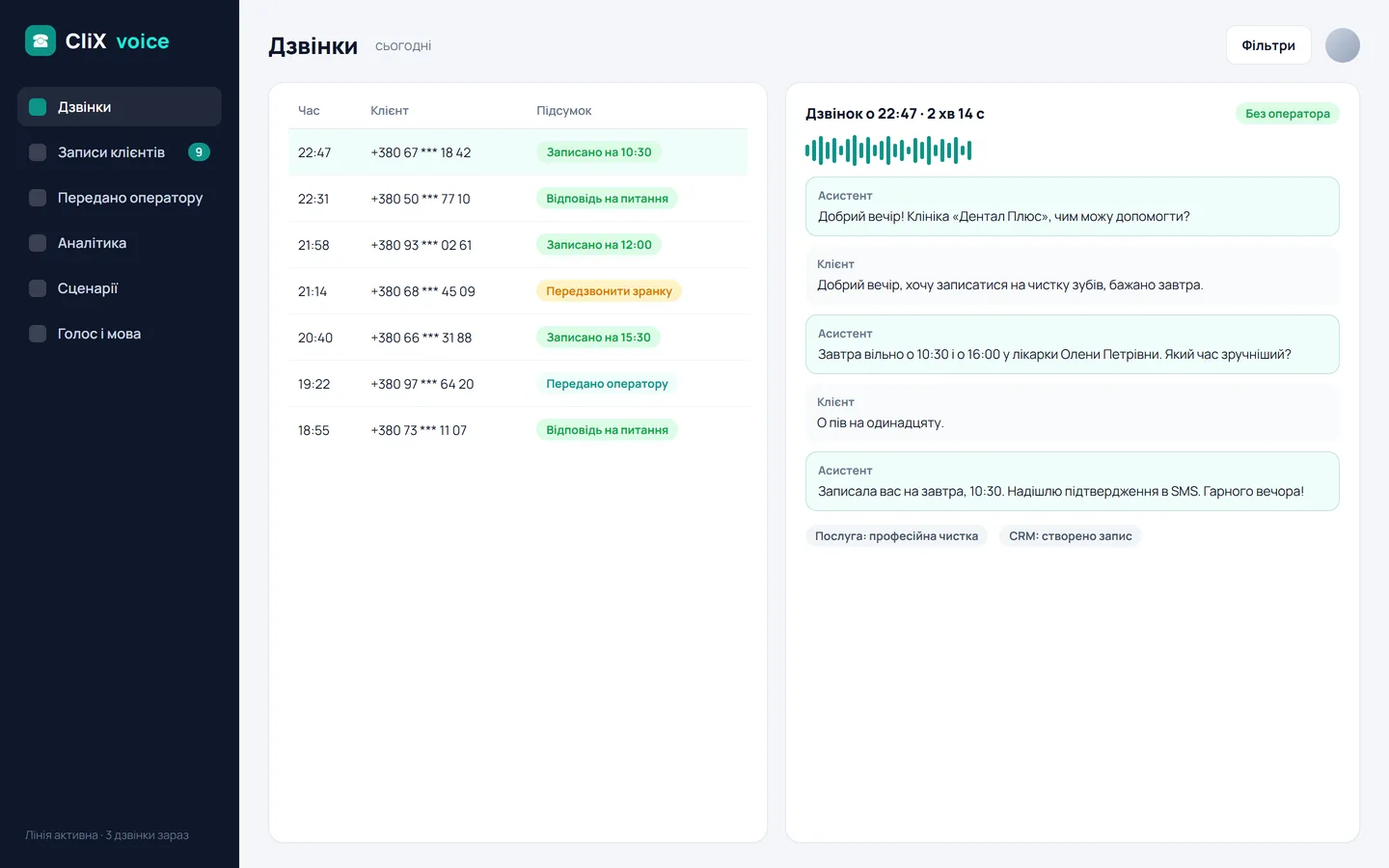1389x868 pixels.
Task: Click the icon beside Передано оператору
Action: pyautogui.click(x=38, y=198)
